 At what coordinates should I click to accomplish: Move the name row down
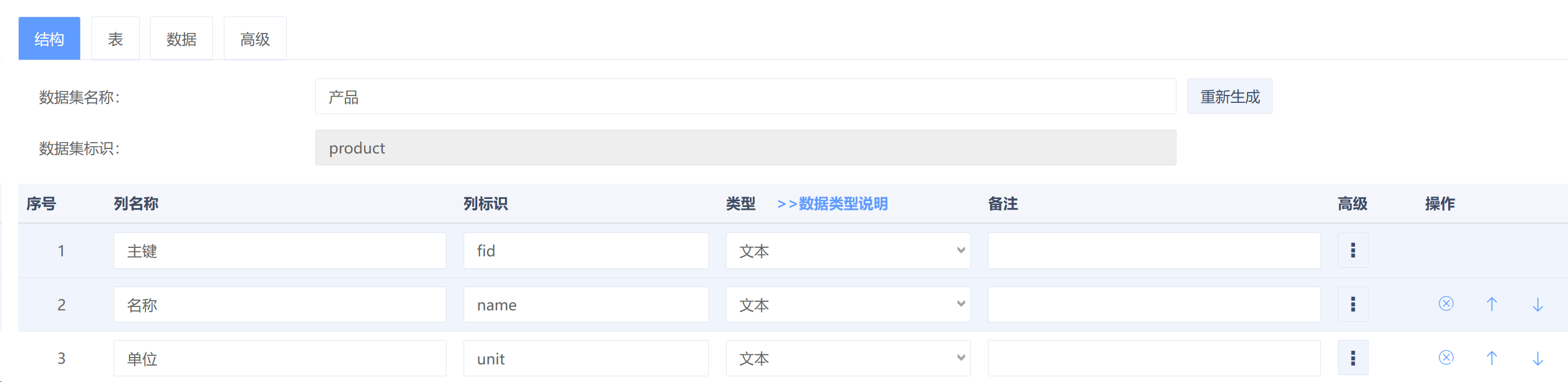(x=1537, y=304)
